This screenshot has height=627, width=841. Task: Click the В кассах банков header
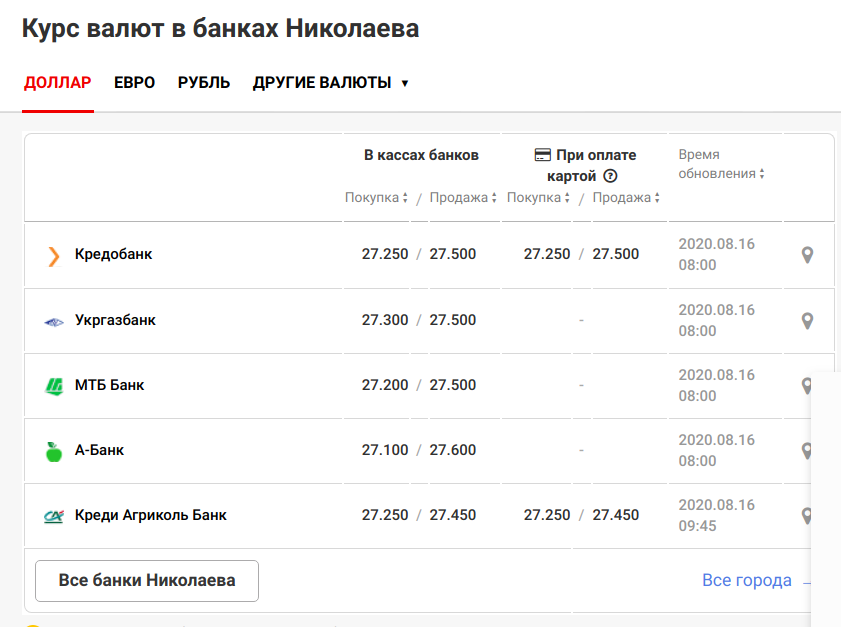tap(421, 155)
